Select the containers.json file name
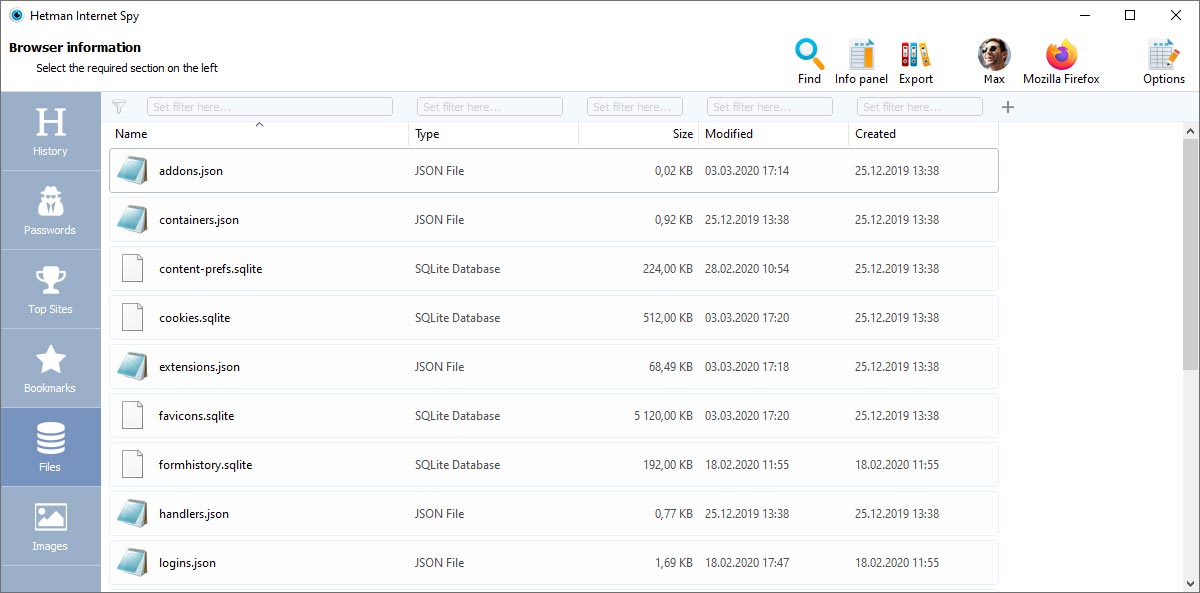This screenshot has height=593, width=1200. coord(199,220)
